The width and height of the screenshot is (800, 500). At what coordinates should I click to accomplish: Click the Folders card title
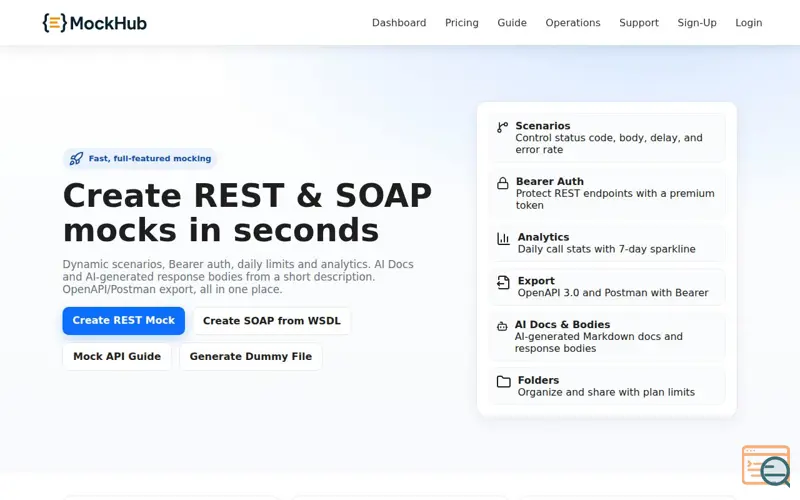(538, 381)
